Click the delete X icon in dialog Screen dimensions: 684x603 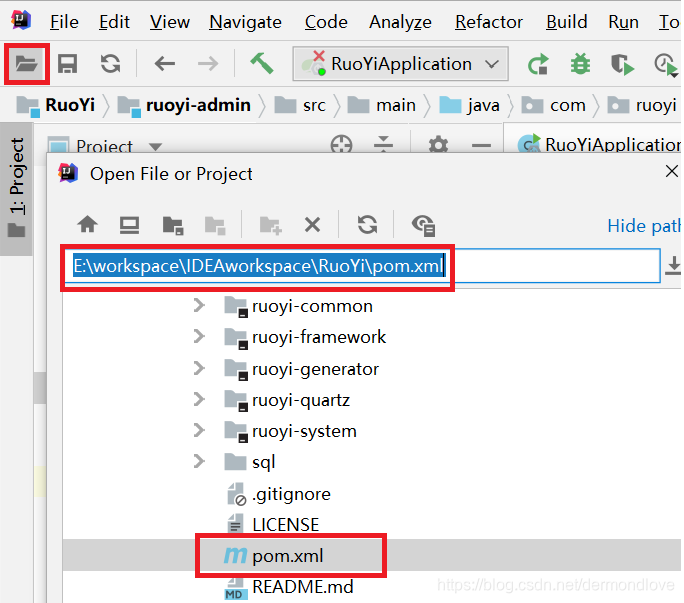click(312, 225)
